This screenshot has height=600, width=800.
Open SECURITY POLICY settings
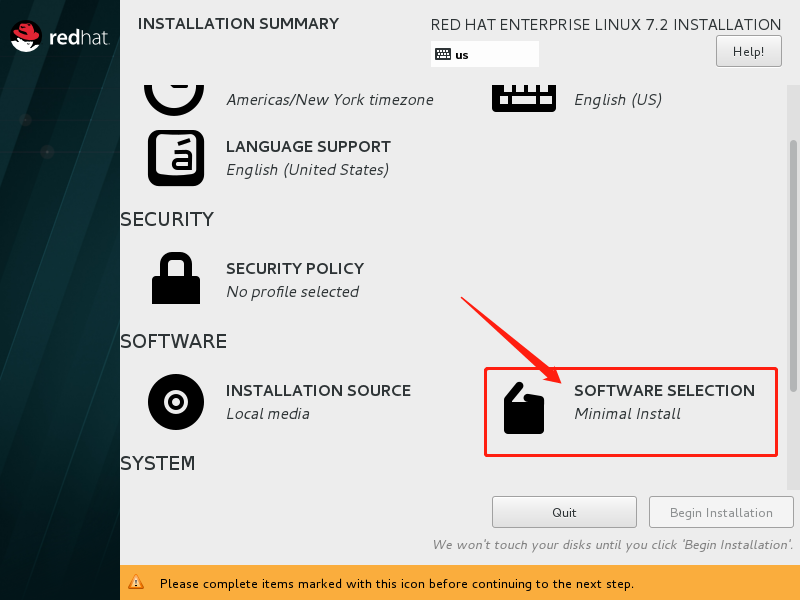click(x=295, y=269)
